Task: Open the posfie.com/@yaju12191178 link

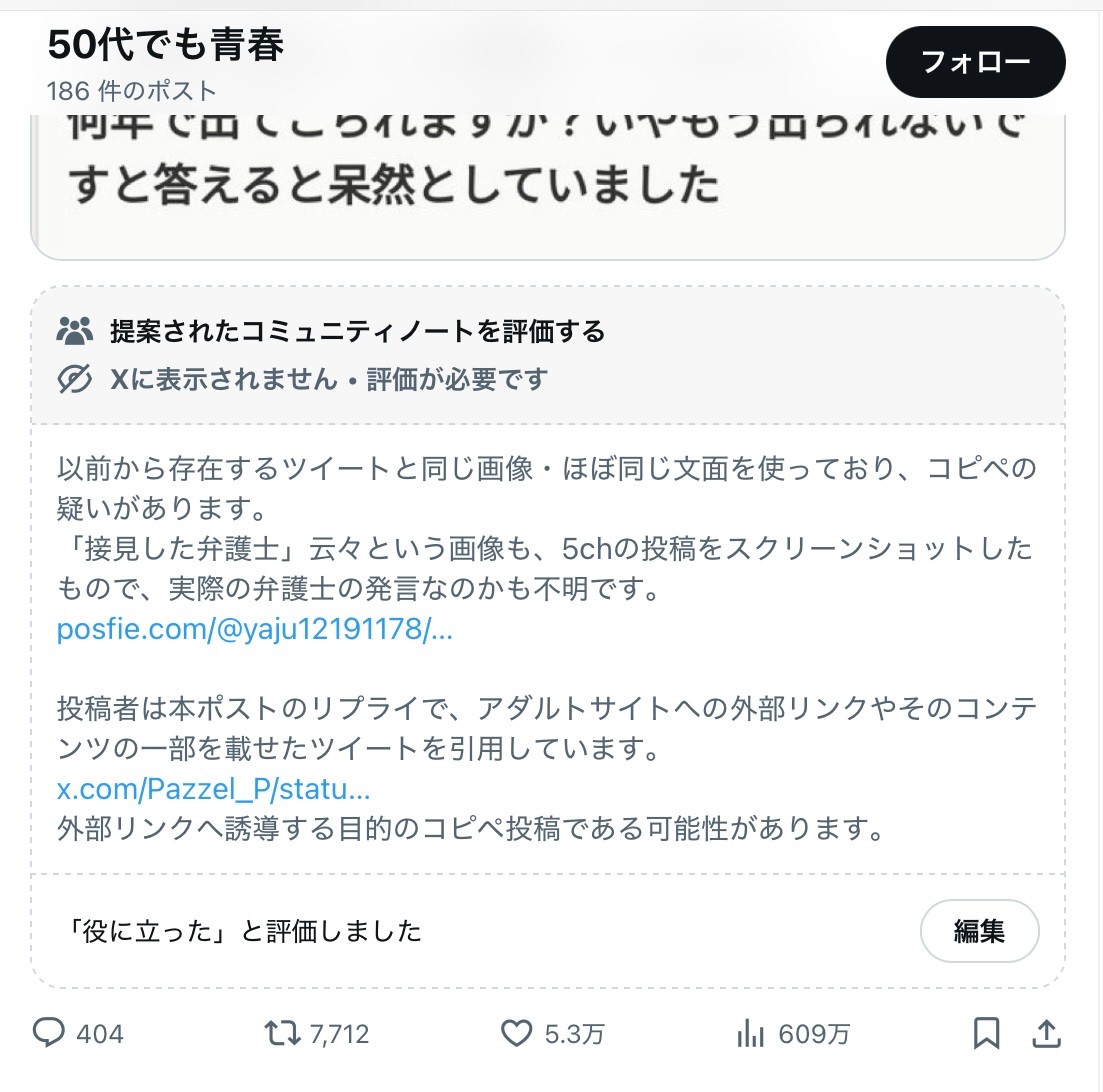Action: pyautogui.click(x=255, y=631)
